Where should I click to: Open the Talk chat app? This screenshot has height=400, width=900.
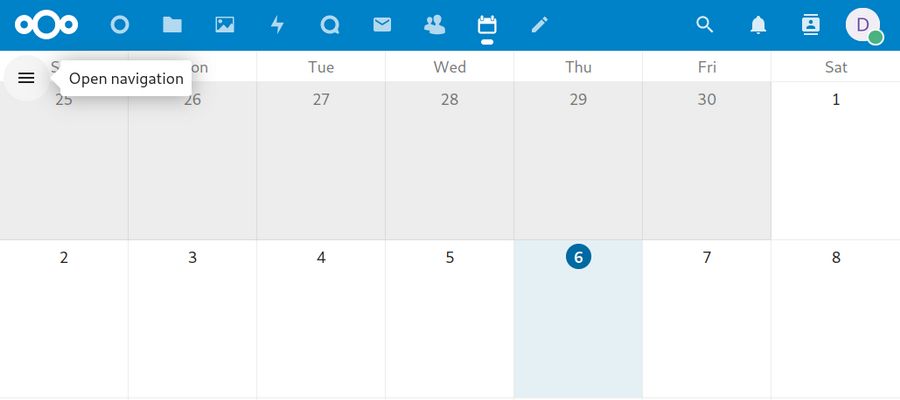pos(330,25)
